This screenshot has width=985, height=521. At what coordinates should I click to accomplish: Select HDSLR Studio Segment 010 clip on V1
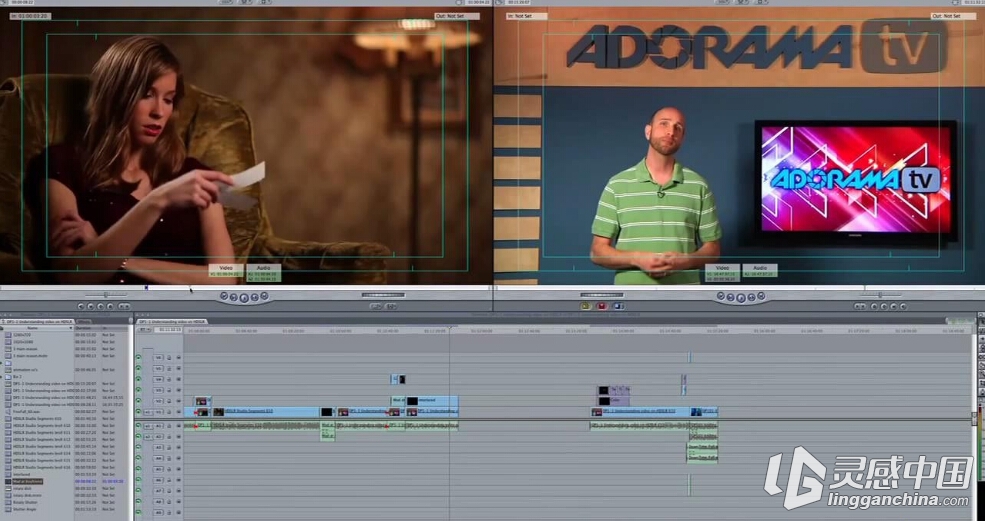[x=266, y=412]
